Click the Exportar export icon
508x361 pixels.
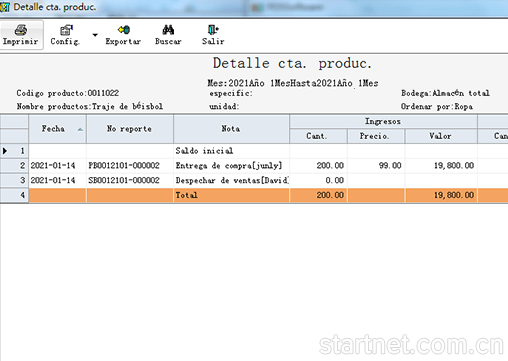coord(124,30)
